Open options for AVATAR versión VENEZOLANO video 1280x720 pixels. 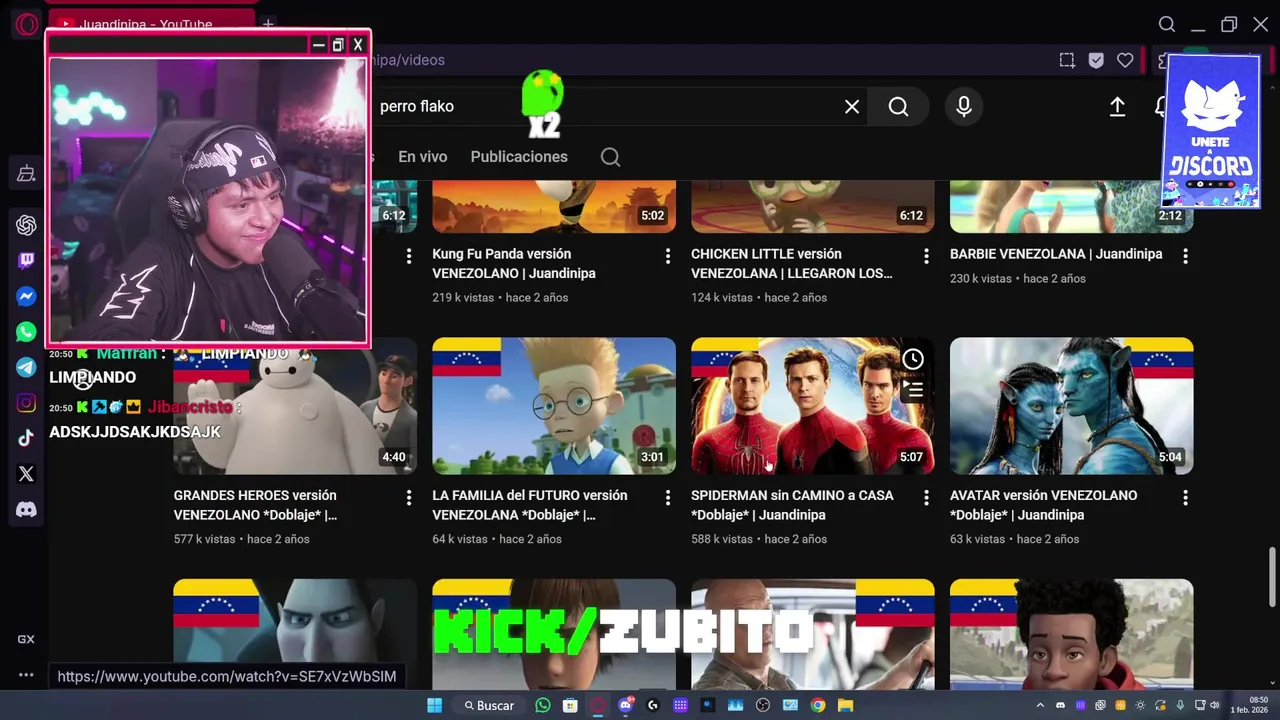point(1185,497)
